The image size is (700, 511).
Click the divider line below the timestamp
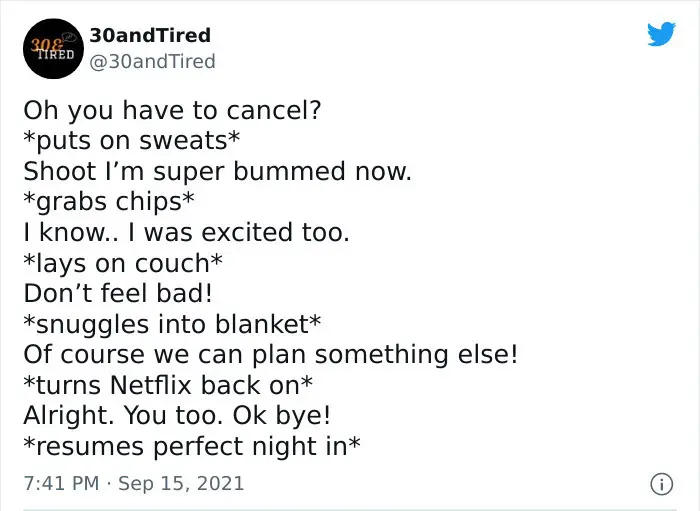tap(350, 509)
